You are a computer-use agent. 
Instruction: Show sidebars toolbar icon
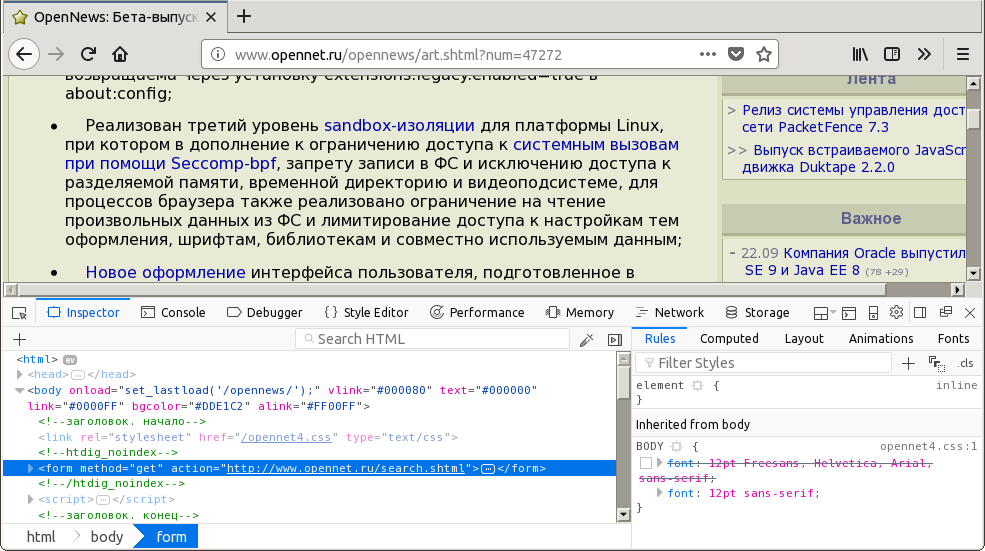(x=891, y=55)
